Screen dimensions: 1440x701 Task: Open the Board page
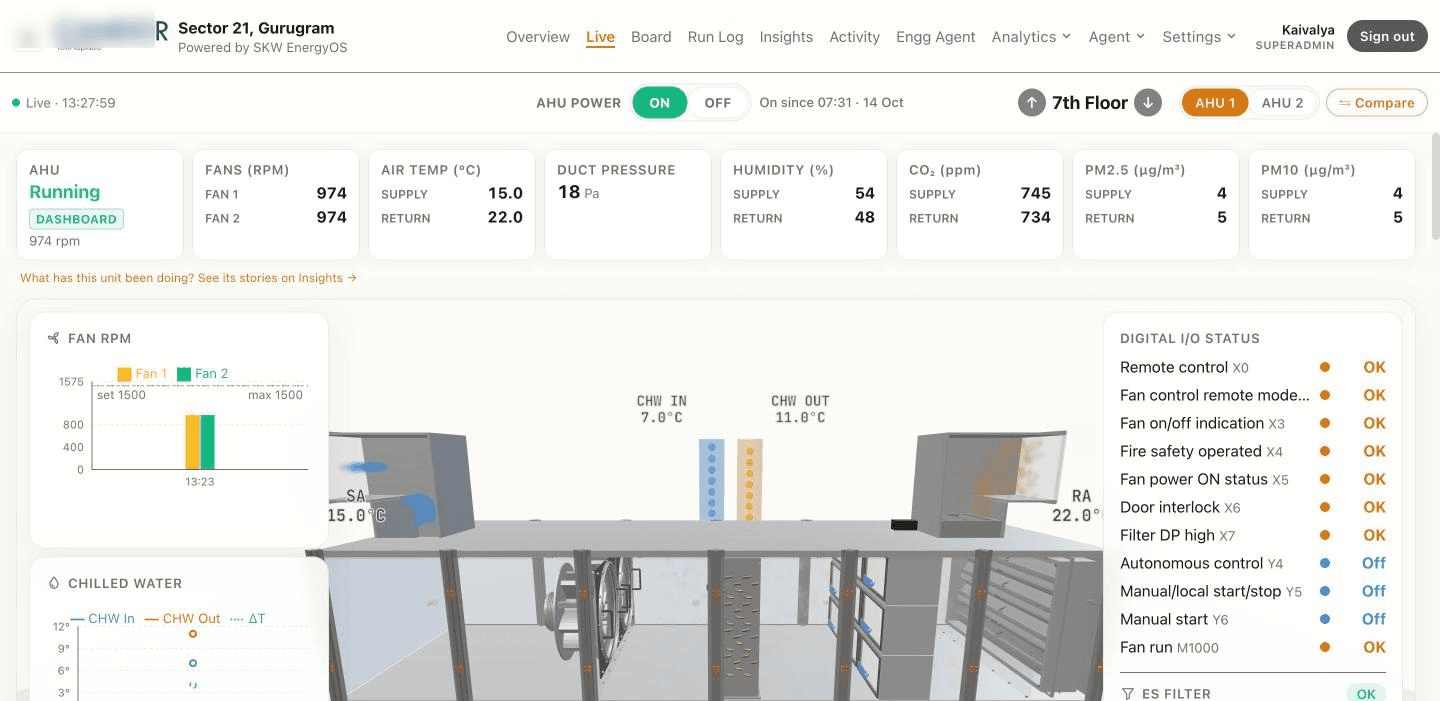(x=651, y=37)
